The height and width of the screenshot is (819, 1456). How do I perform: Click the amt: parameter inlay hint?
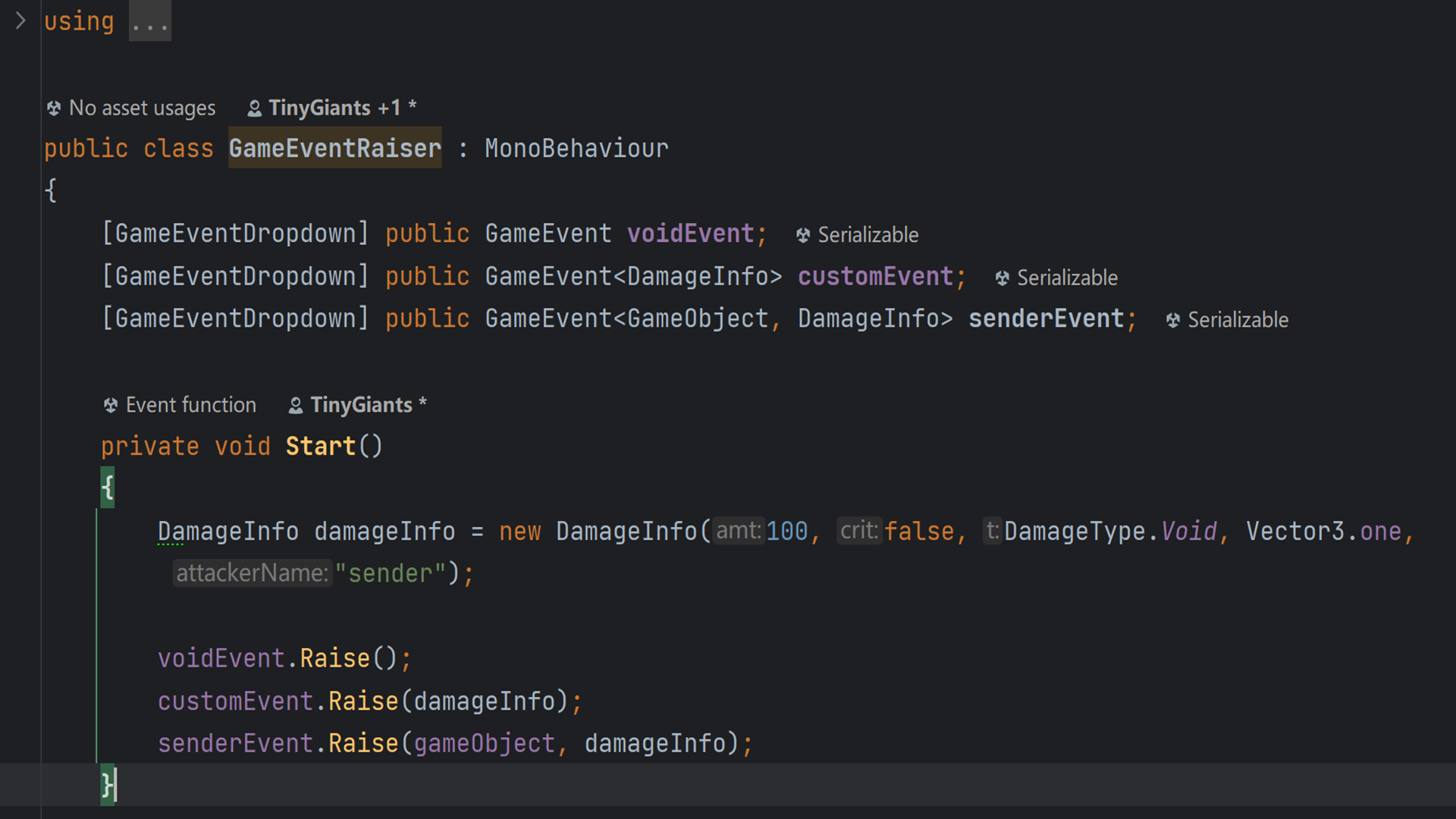738,531
